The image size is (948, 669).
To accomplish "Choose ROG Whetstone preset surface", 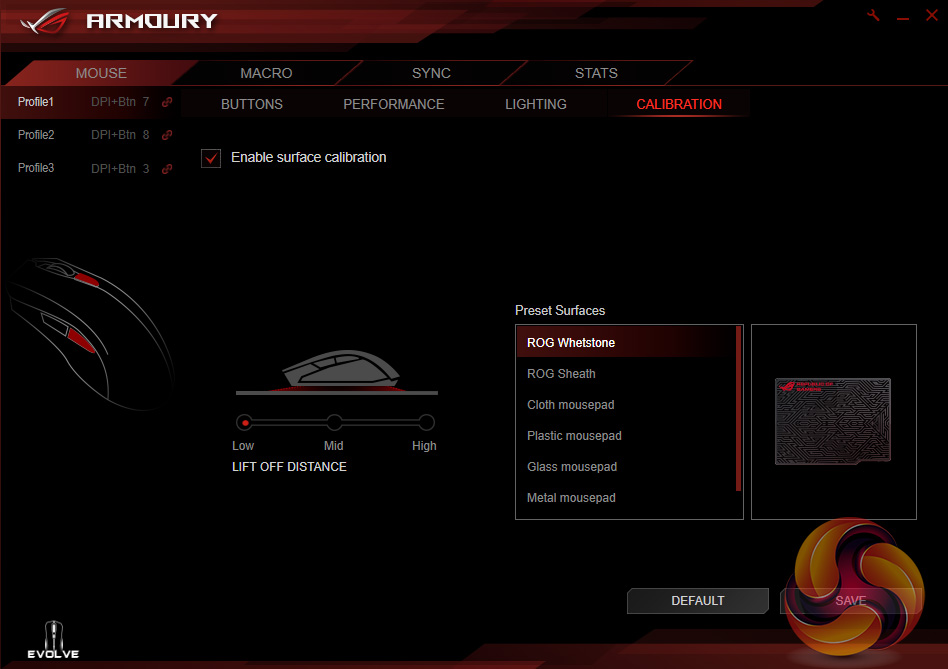I will point(626,343).
